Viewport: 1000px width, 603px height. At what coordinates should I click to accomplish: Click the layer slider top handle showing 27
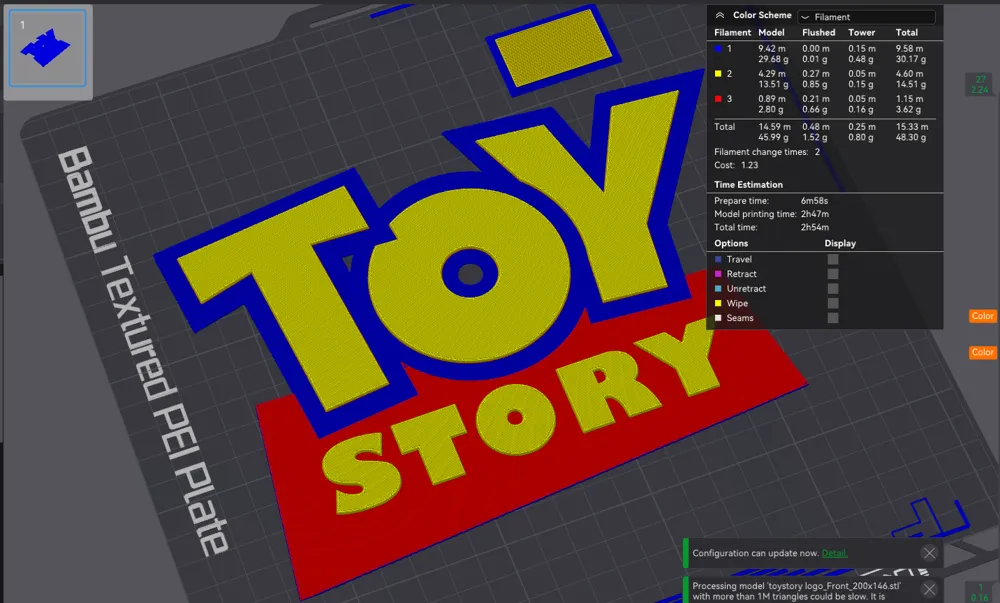[x=980, y=85]
